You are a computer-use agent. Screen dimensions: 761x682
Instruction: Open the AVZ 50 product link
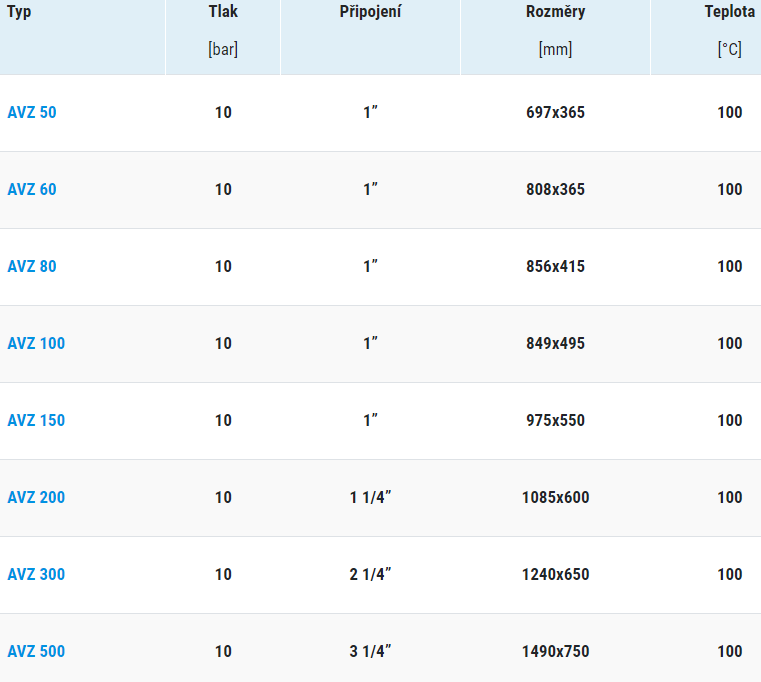[x=32, y=113]
